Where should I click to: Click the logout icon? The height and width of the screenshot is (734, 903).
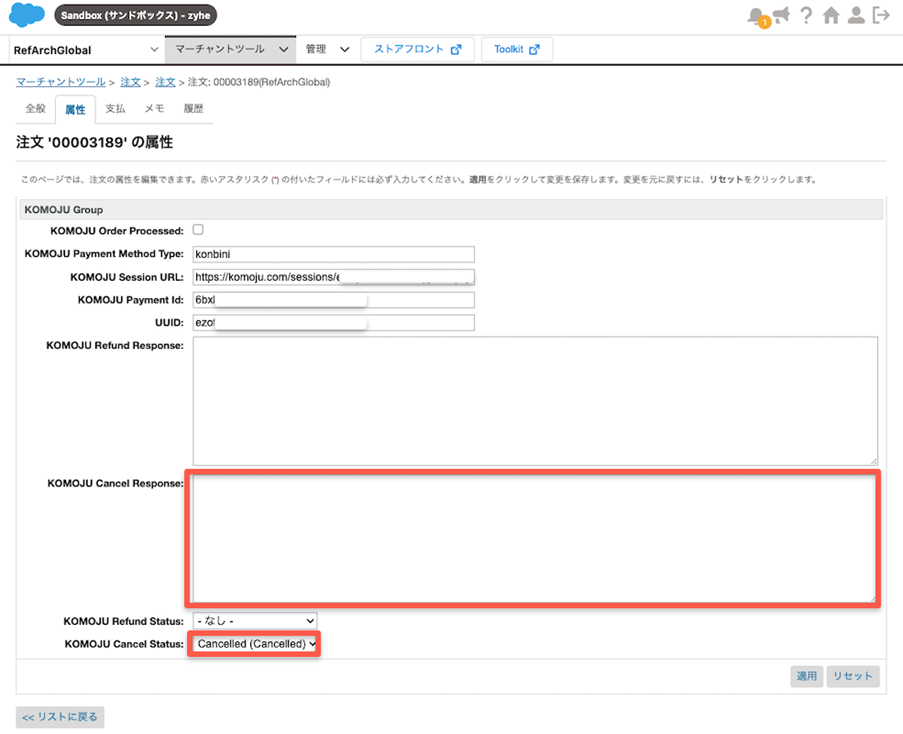(881, 16)
